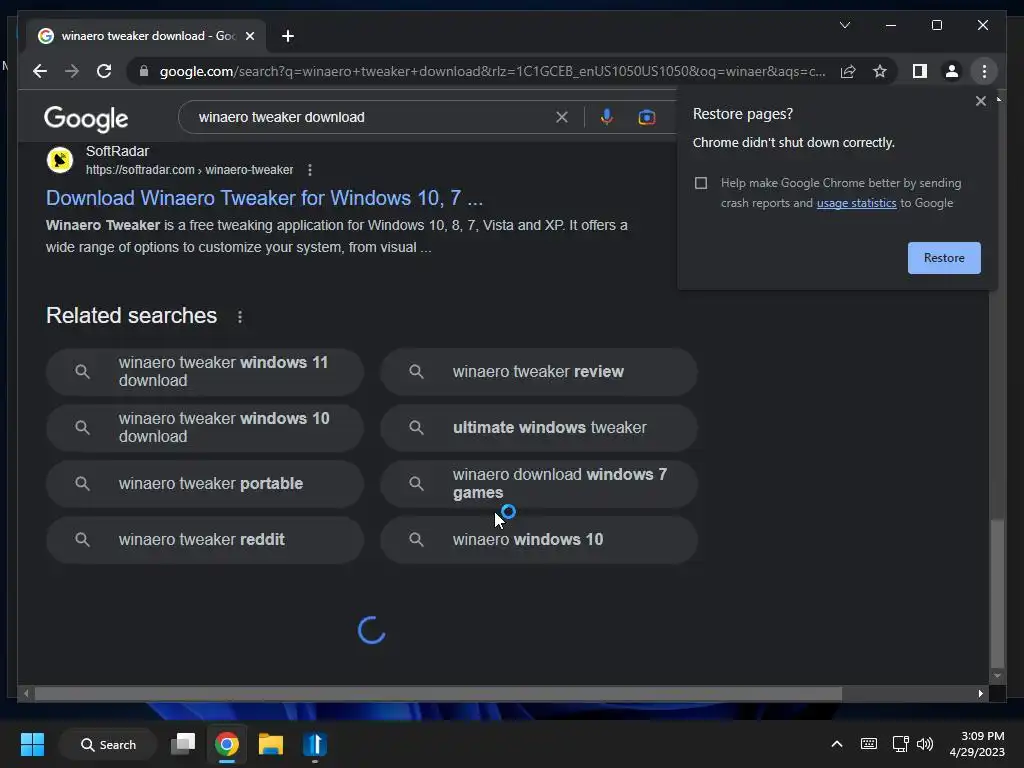Screen dimensions: 1024x768
Task: Click the browser forward arrow
Action: [x=72, y=71]
